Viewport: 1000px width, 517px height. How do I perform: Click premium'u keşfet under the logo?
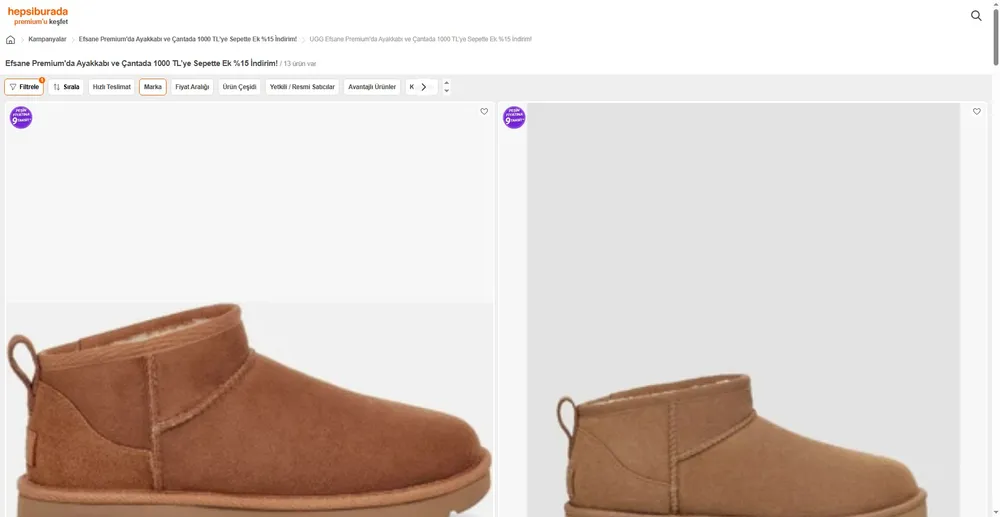(41, 22)
